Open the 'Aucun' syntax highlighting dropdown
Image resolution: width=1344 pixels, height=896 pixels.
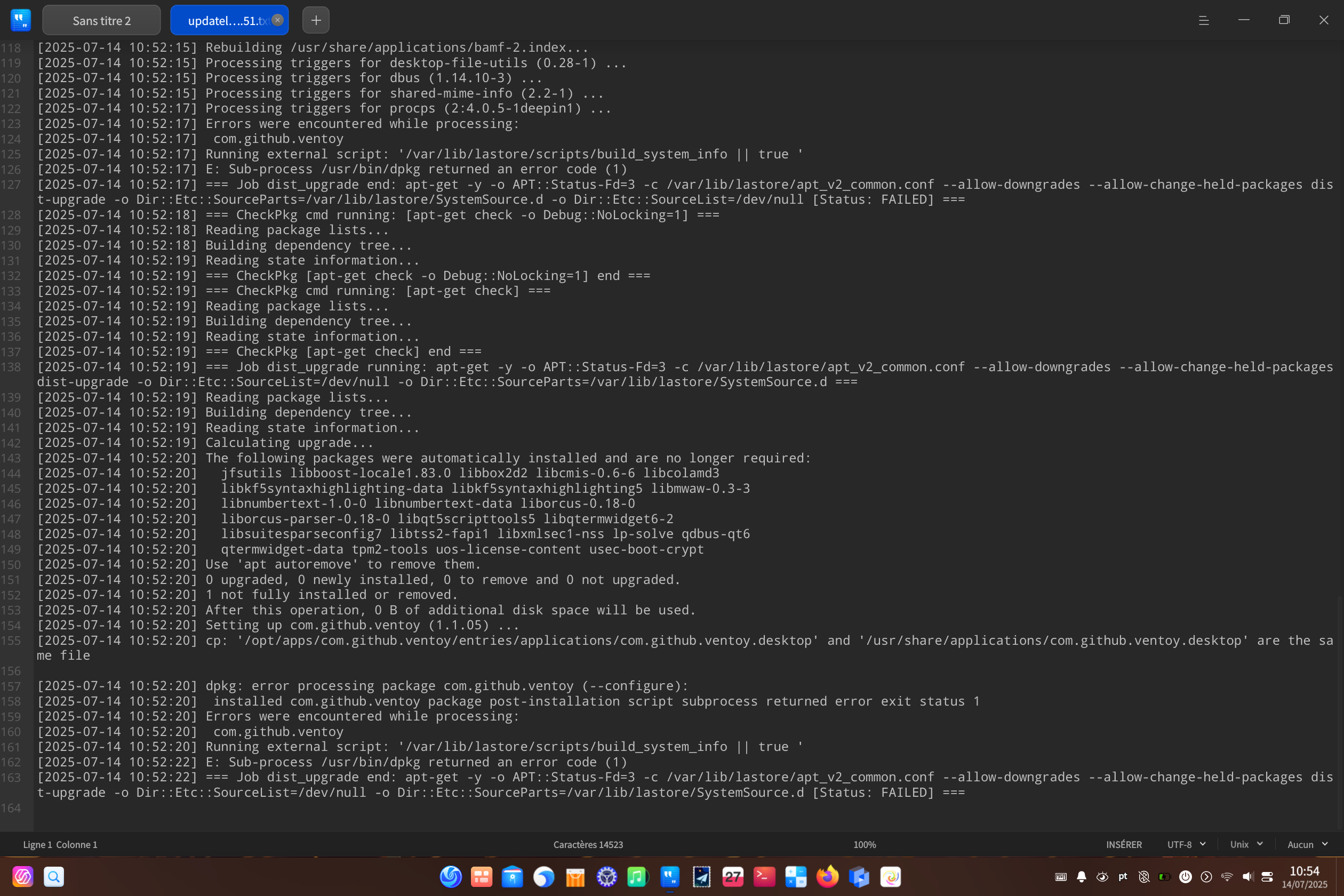(x=1307, y=844)
